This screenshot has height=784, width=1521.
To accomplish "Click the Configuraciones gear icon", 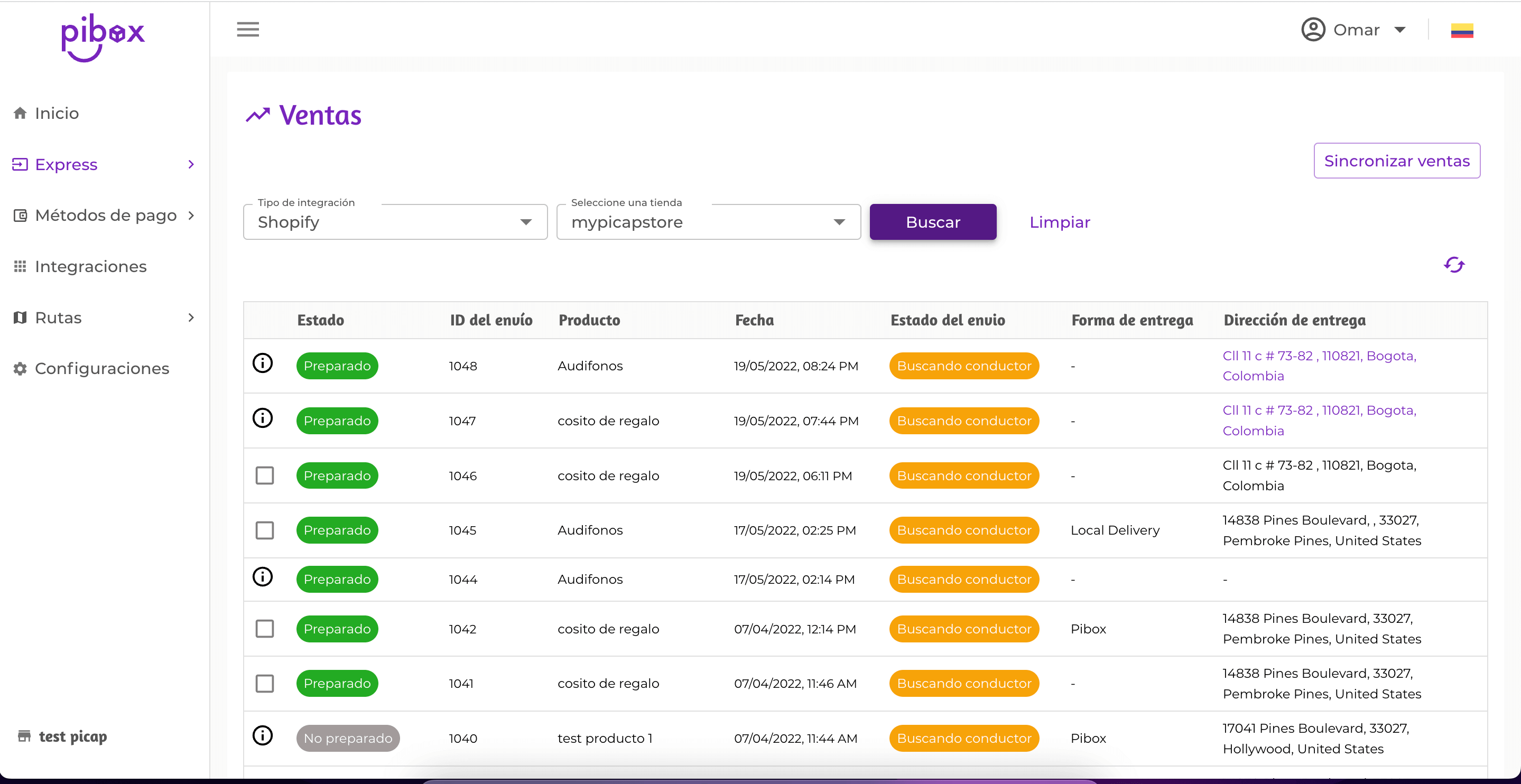I will pyautogui.click(x=20, y=368).
